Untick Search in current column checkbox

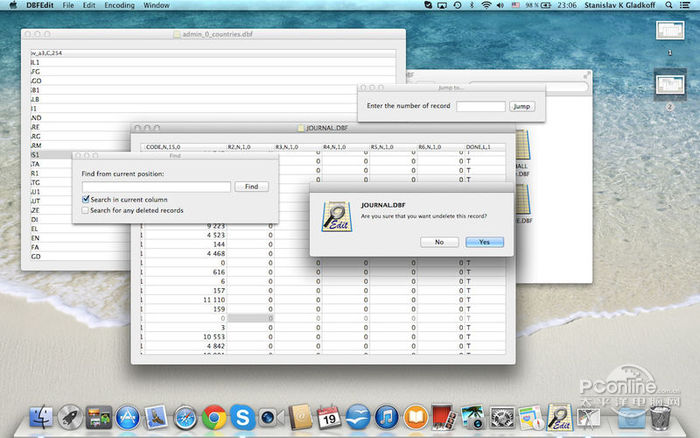pyautogui.click(x=86, y=199)
